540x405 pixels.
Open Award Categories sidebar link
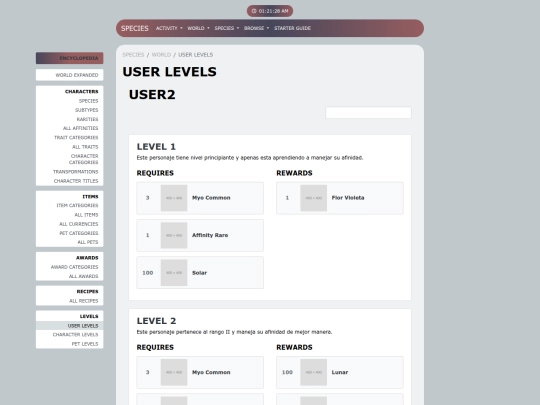point(74,267)
